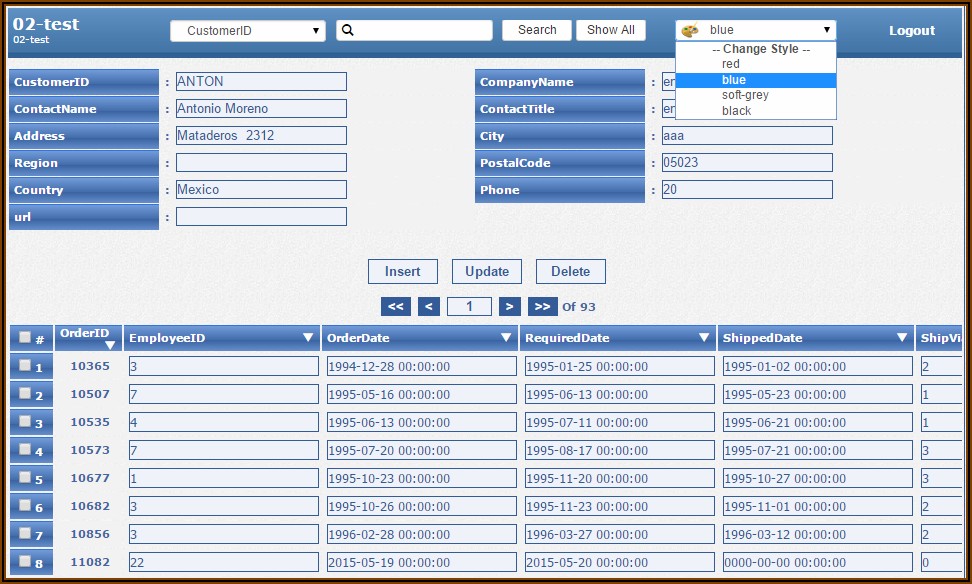Go to the first page using double-arrow button
972x584 pixels.
(x=395, y=306)
